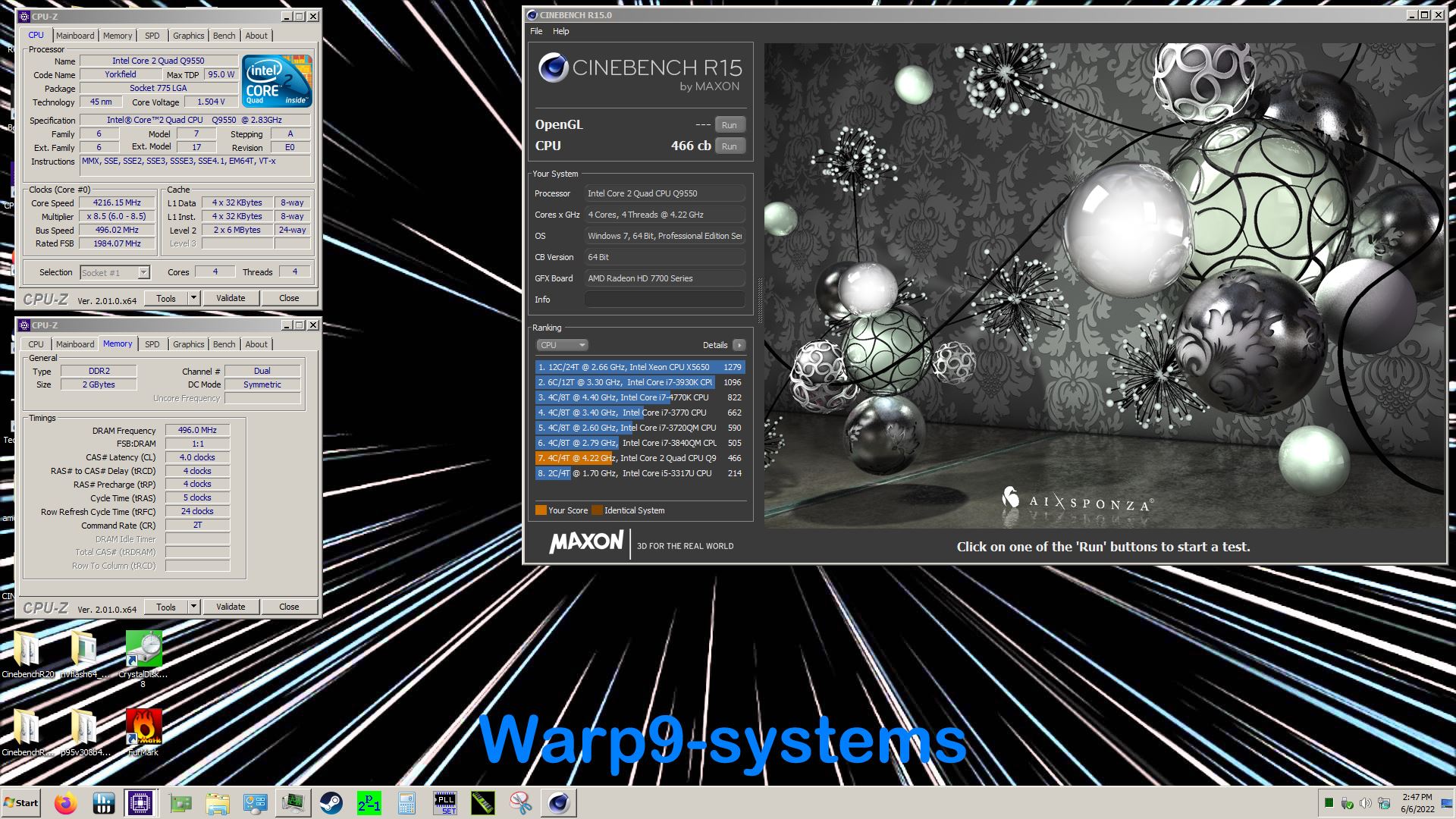Viewport: 1456px width, 819px height.
Task: Open Graphics tab in bottom CPU-Z window
Action: (188, 344)
